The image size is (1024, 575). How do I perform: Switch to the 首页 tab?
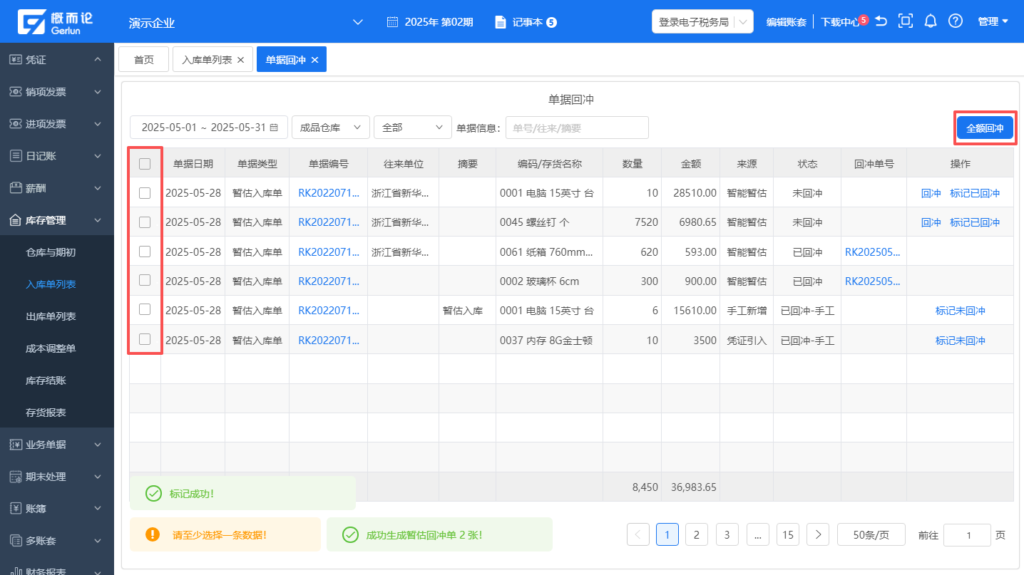point(144,60)
